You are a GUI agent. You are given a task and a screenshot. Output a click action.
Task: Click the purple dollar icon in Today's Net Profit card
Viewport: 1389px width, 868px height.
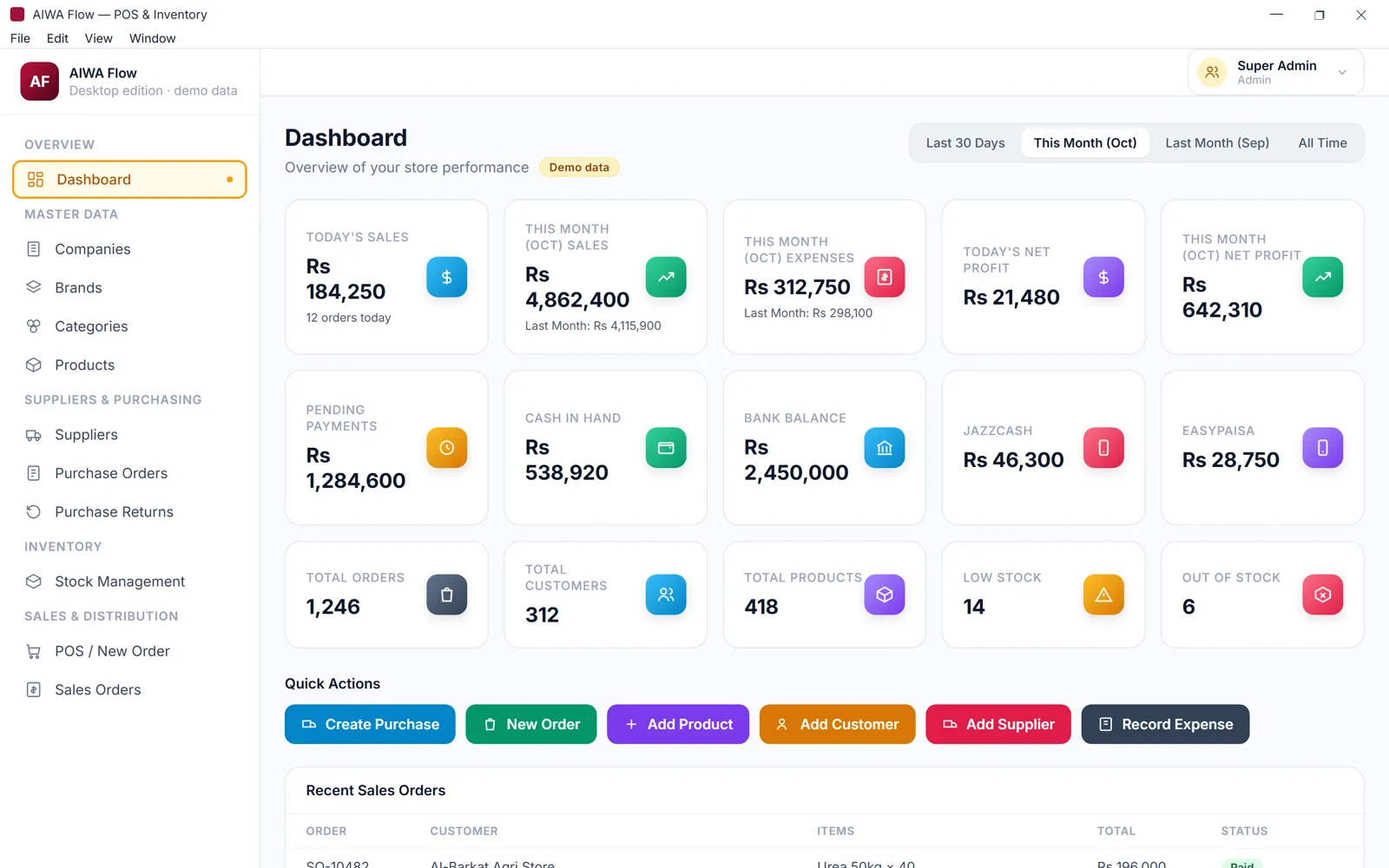click(x=1103, y=277)
